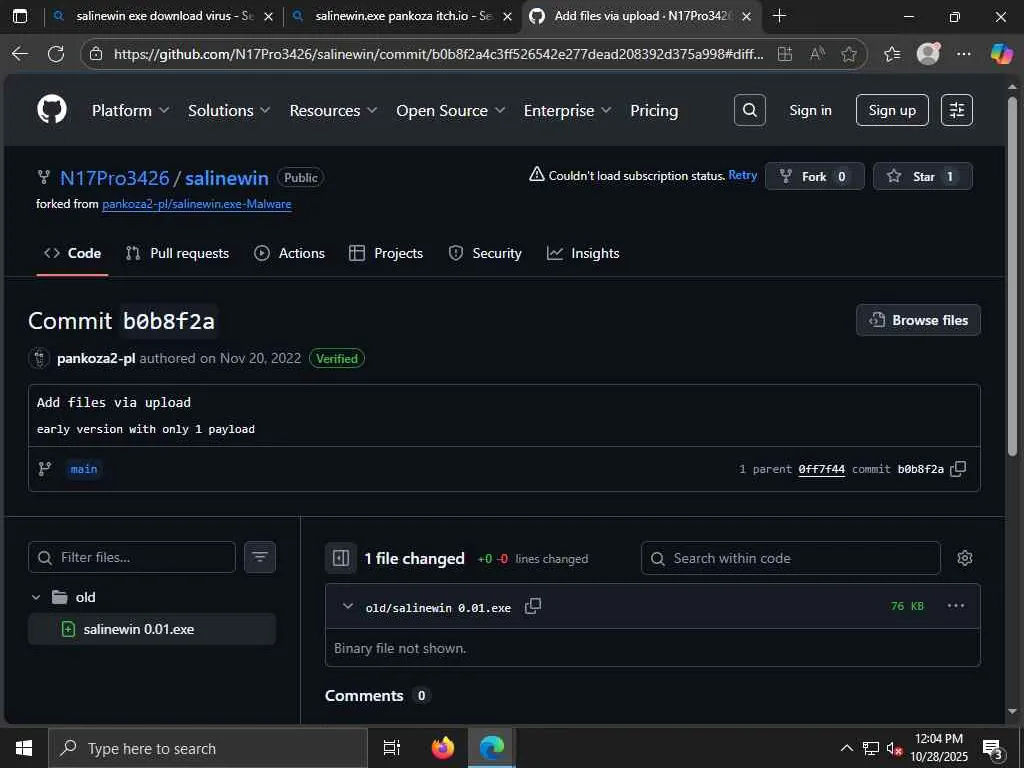
Task: Switch to 'salinewin.exe pankoza itch.io' browser tab
Action: (x=402, y=16)
